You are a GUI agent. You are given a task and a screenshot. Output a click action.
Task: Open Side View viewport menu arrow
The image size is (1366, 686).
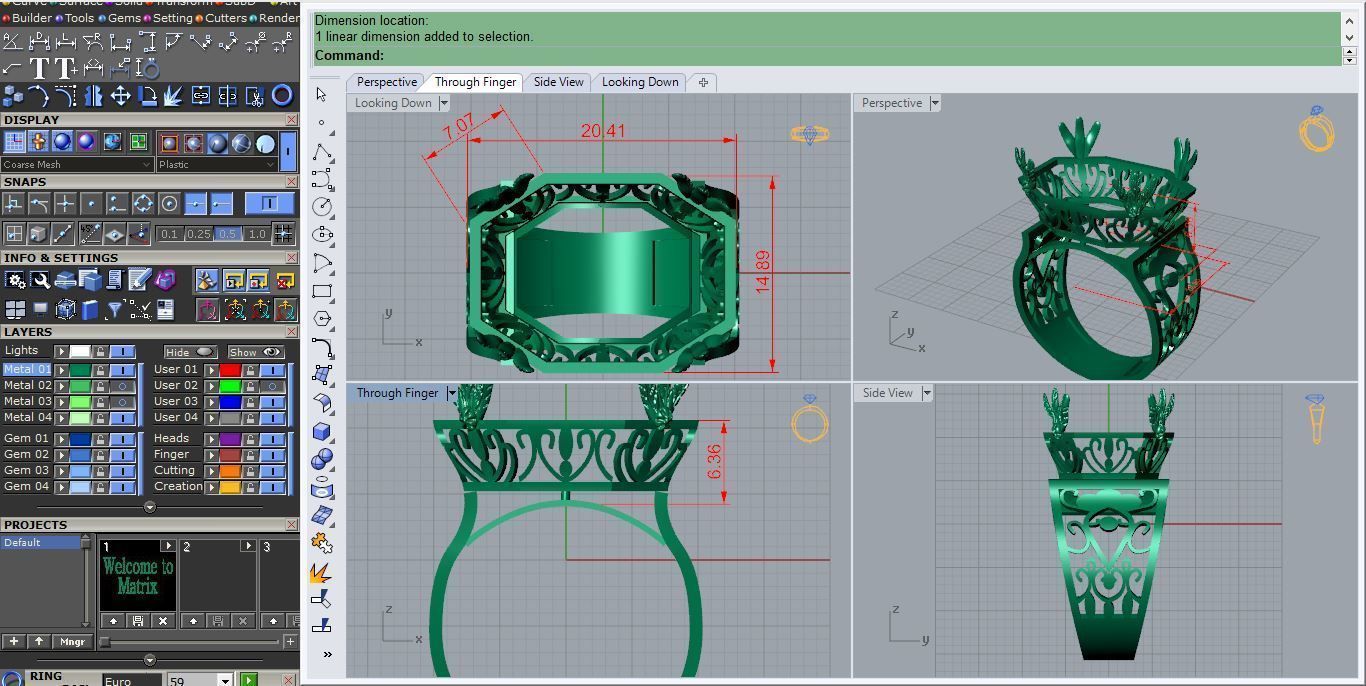tap(926, 393)
